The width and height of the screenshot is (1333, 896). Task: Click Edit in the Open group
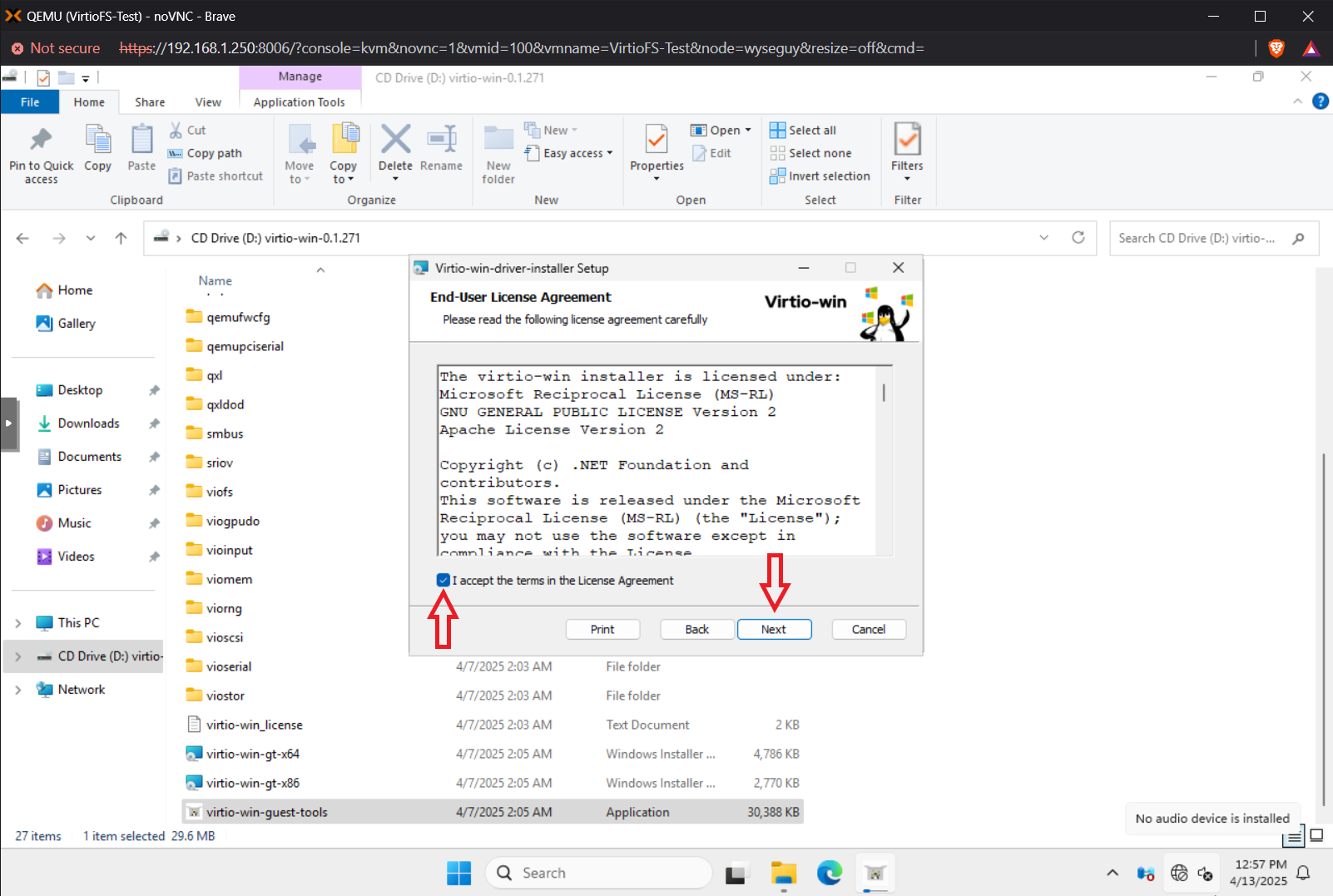[711, 153]
